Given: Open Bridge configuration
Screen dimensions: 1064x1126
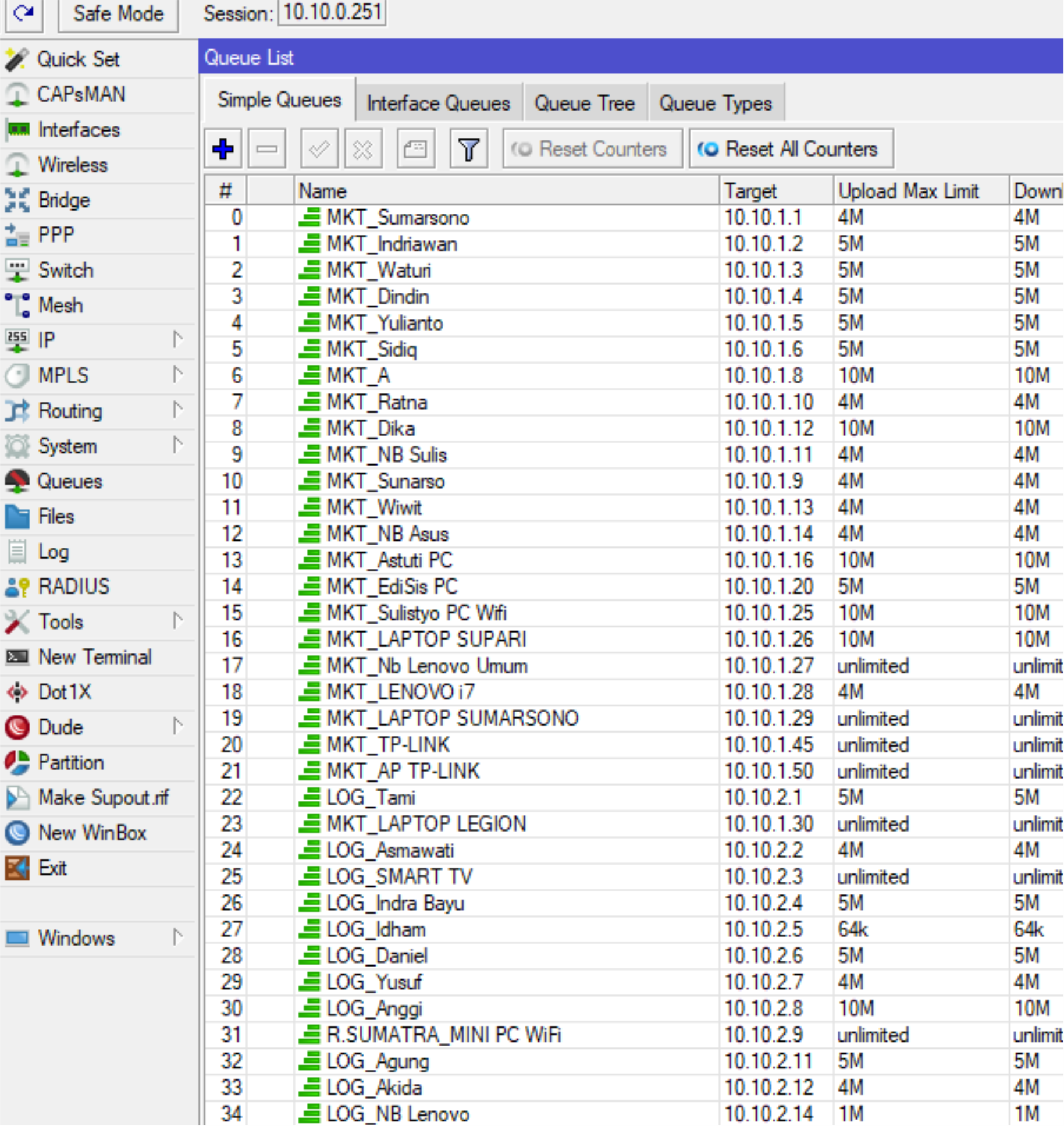Looking at the screenshot, I should pos(64,200).
